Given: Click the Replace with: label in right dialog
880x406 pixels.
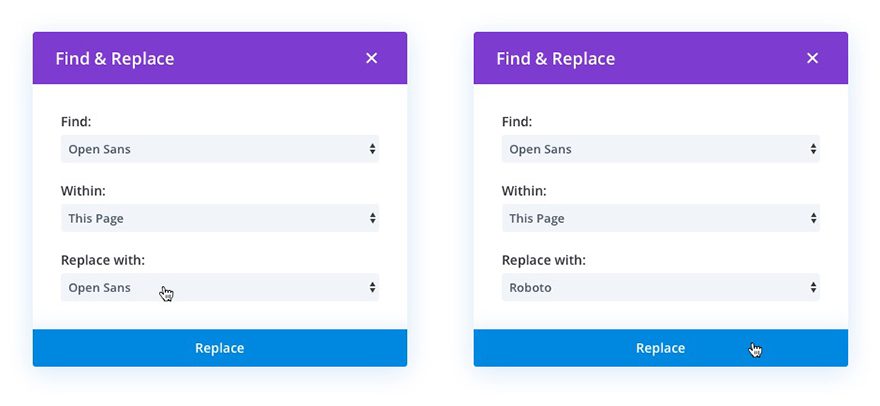Looking at the screenshot, I should point(544,260).
